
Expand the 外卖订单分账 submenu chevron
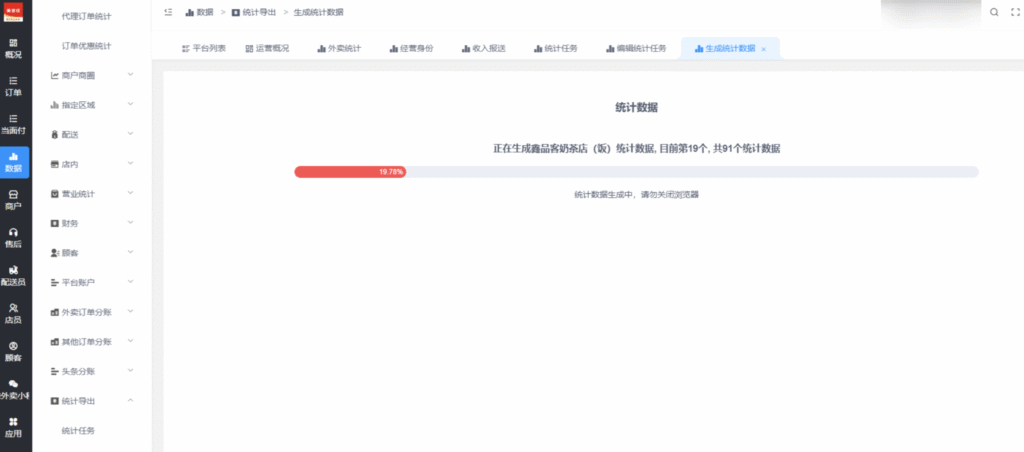click(131, 312)
